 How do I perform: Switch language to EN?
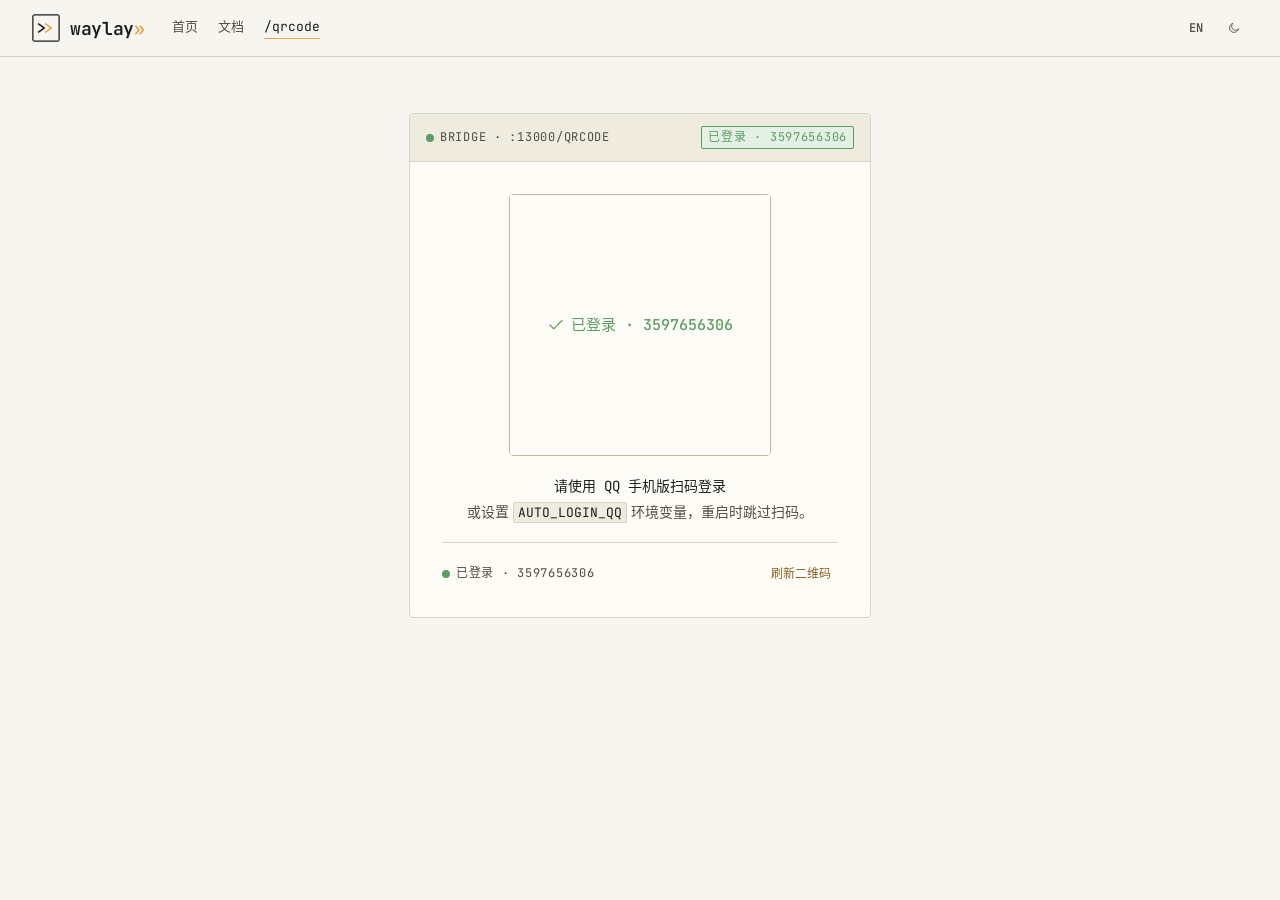(1196, 28)
